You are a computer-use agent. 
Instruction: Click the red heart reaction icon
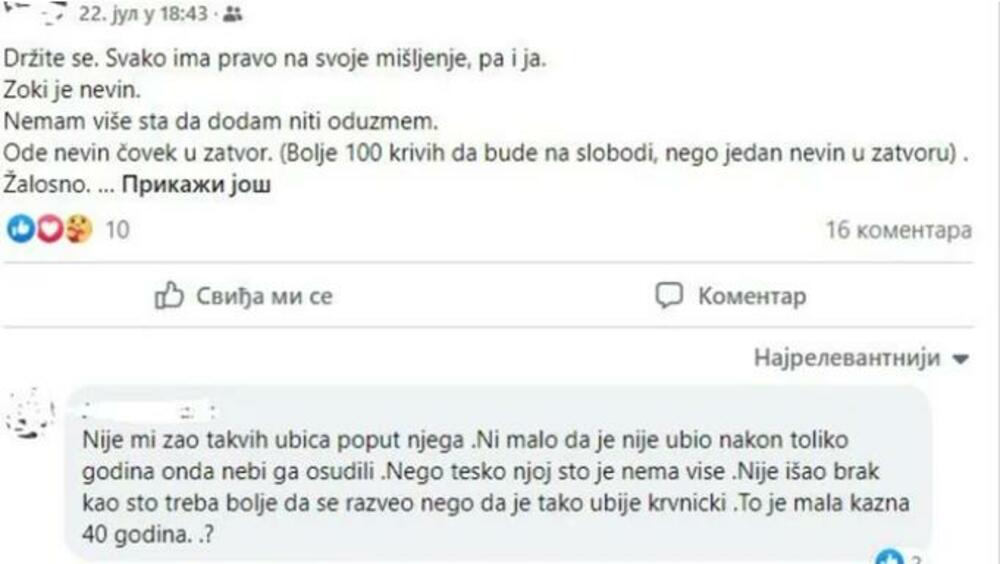click(49, 229)
